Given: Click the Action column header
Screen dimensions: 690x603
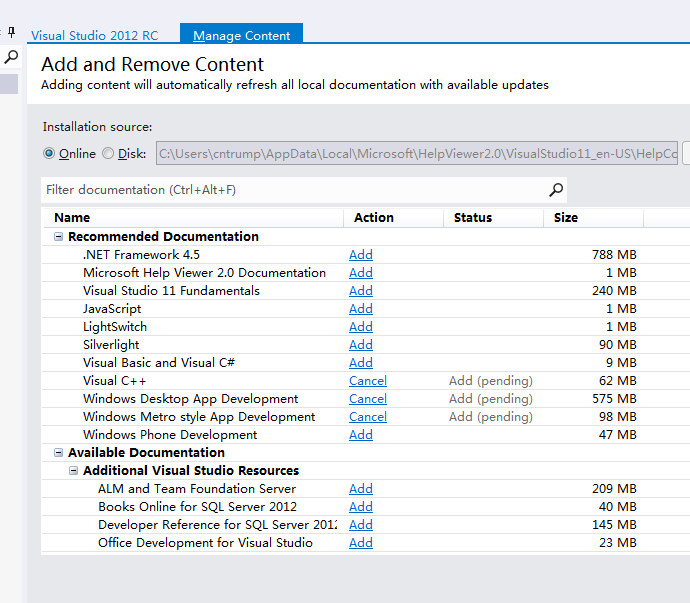Looking at the screenshot, I should (393, 217).
